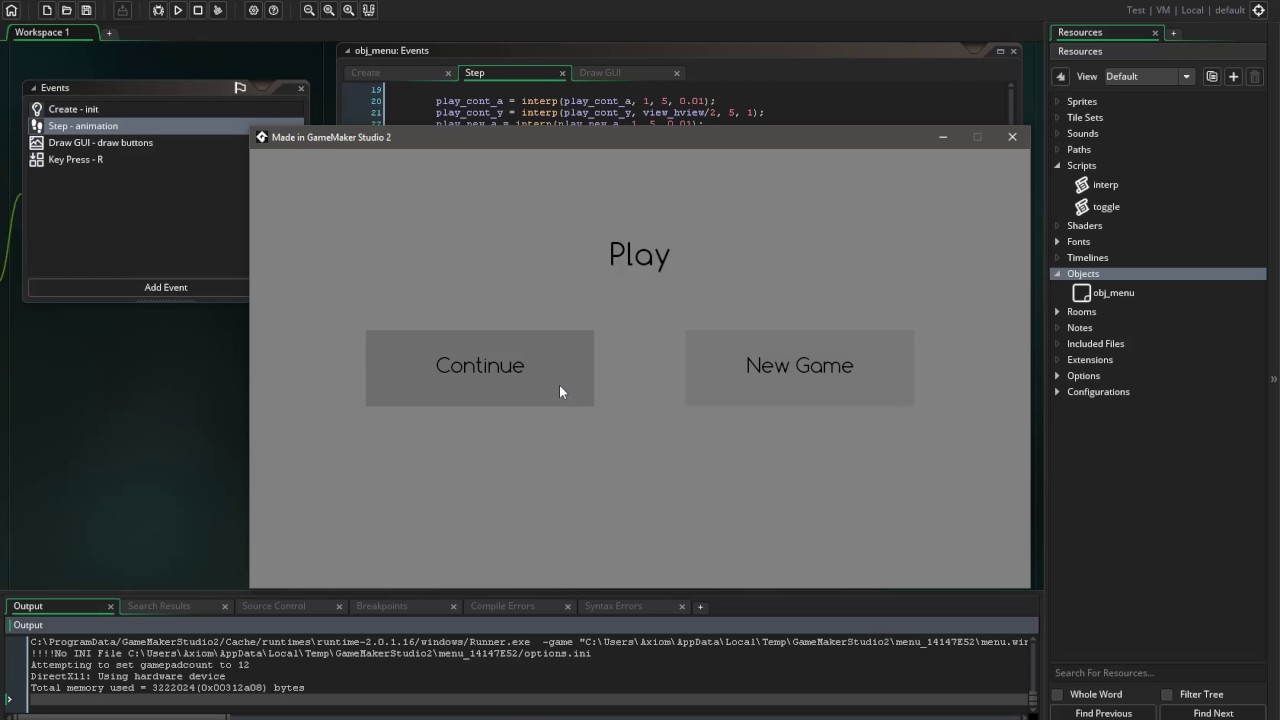1280x720 pixels.
Task: Open a project via folder icon
Action: (67, 10)
